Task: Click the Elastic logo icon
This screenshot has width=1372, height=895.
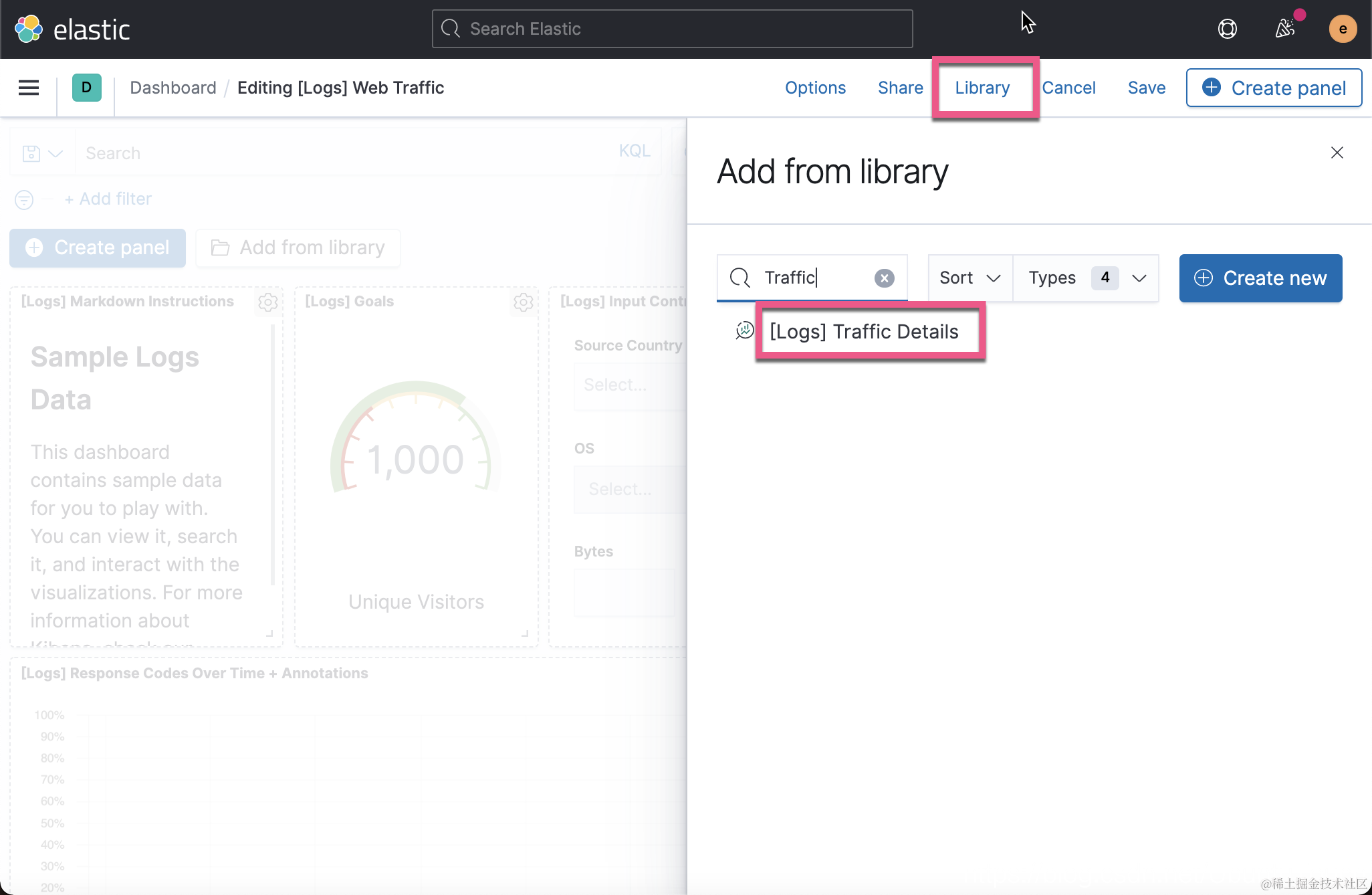Action: click(x=29, y=29)
